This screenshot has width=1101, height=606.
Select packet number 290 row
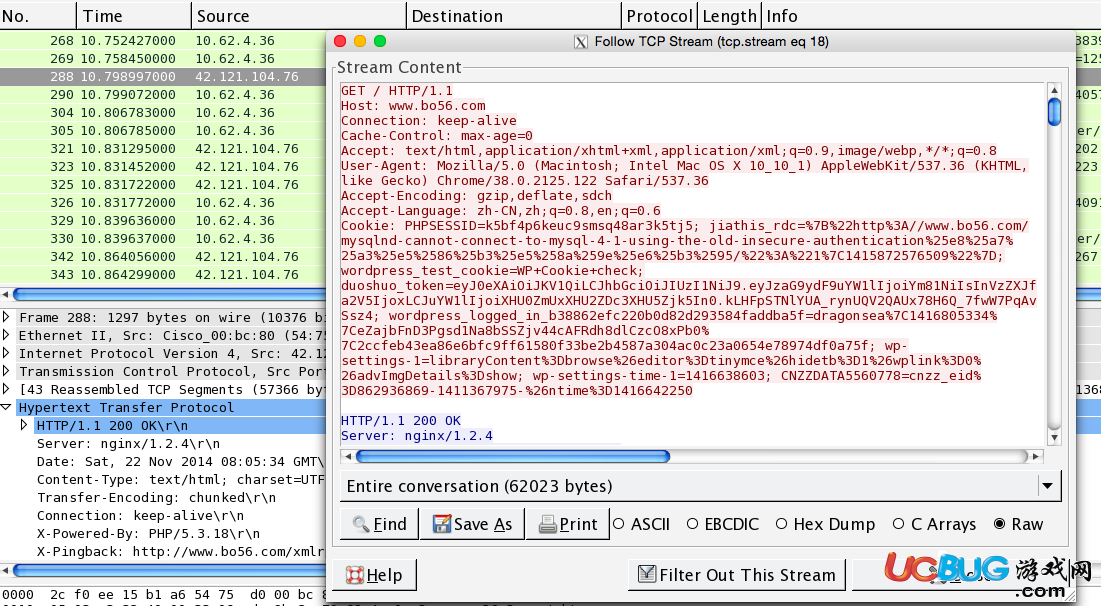(x=163, y=95)
